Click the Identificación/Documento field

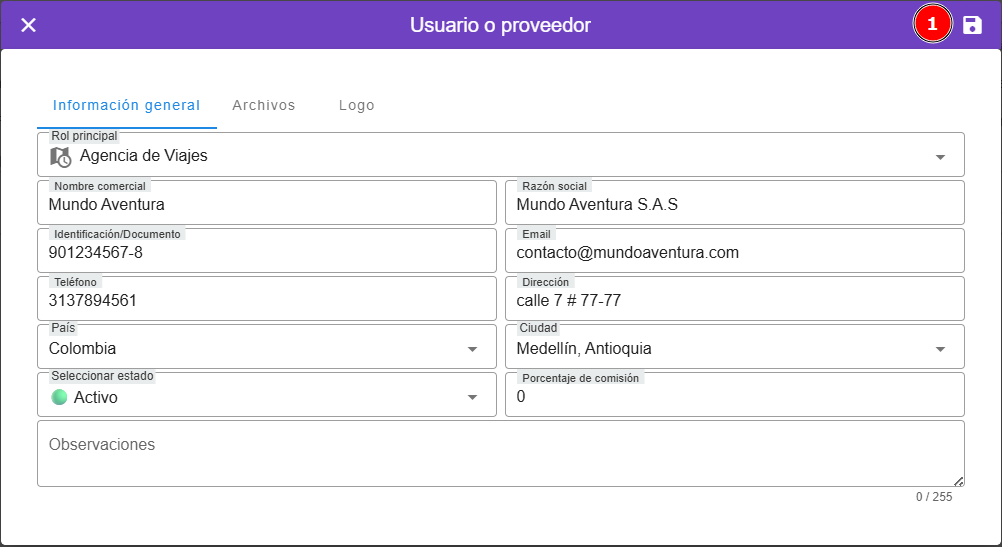[266, 253]
